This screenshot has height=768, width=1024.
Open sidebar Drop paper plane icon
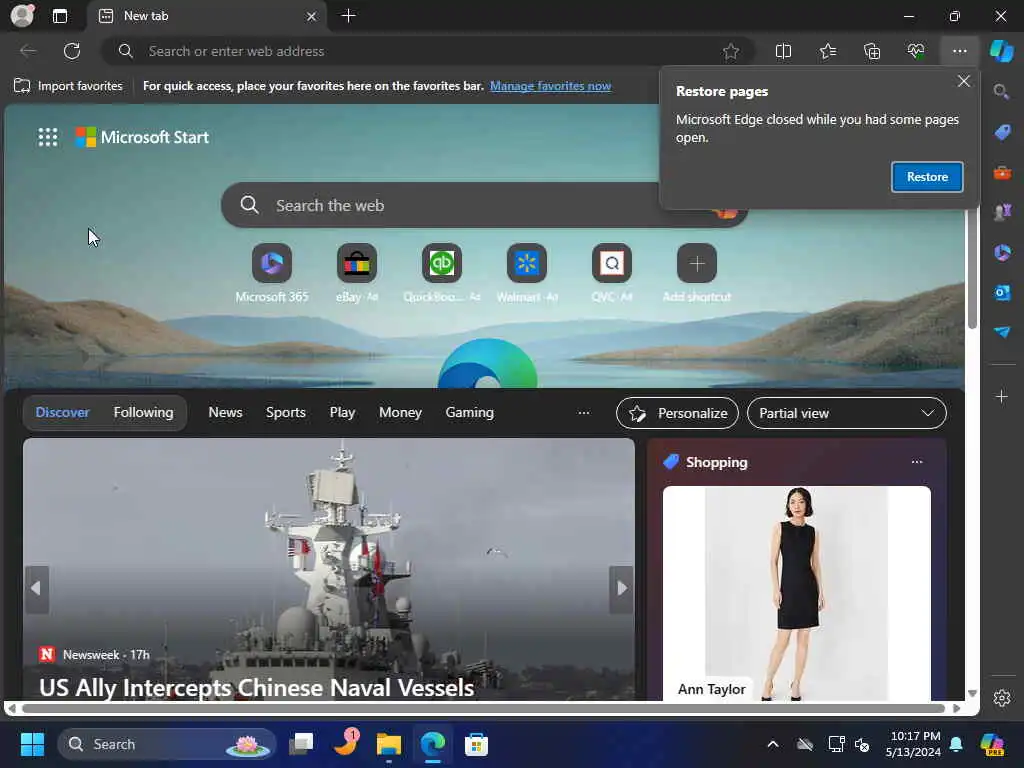(x=1001, y=332)
